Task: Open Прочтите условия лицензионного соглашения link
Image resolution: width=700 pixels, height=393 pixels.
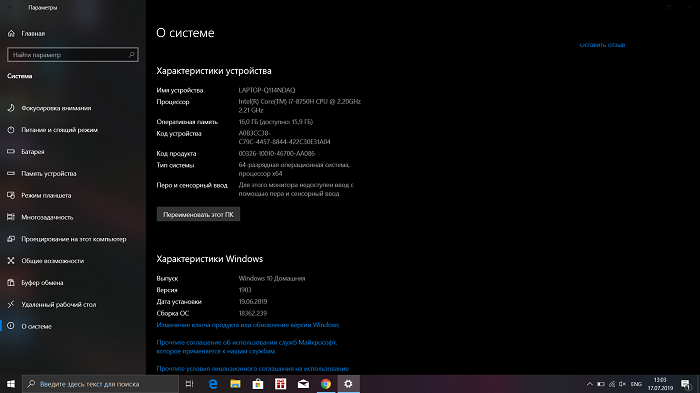Action: pyautogui.click(x=253, y=369)
